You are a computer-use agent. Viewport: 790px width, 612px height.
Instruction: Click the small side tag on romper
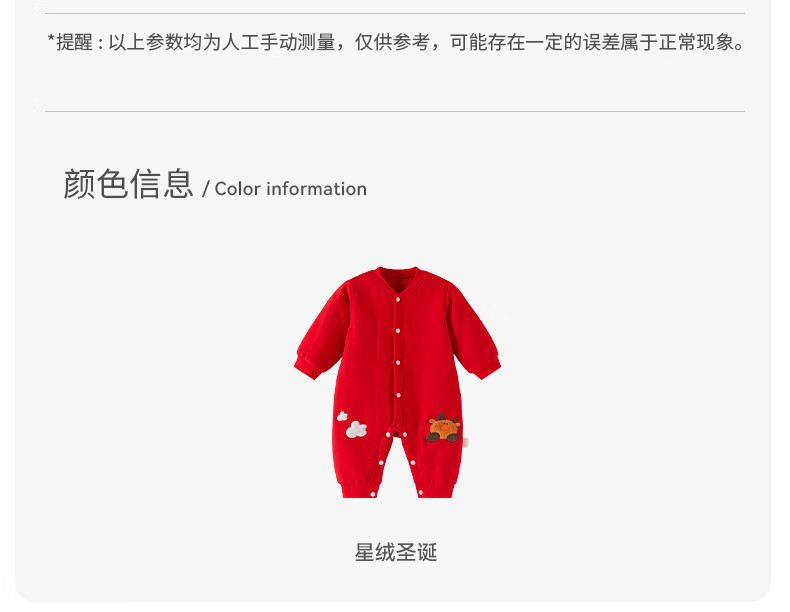coord(466,443)
